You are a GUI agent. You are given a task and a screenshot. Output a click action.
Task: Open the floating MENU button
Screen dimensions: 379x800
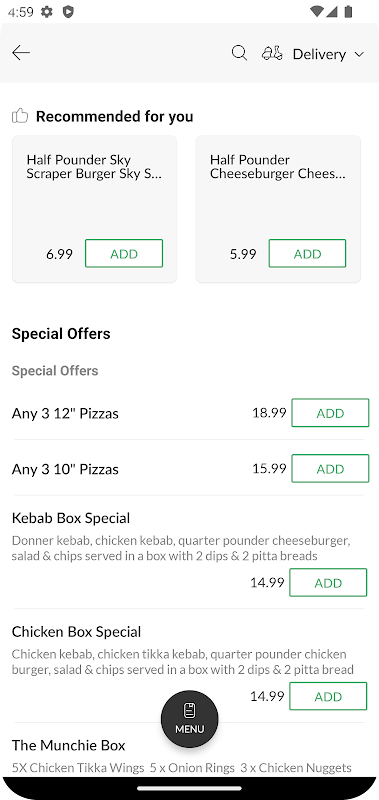point(190,719)
